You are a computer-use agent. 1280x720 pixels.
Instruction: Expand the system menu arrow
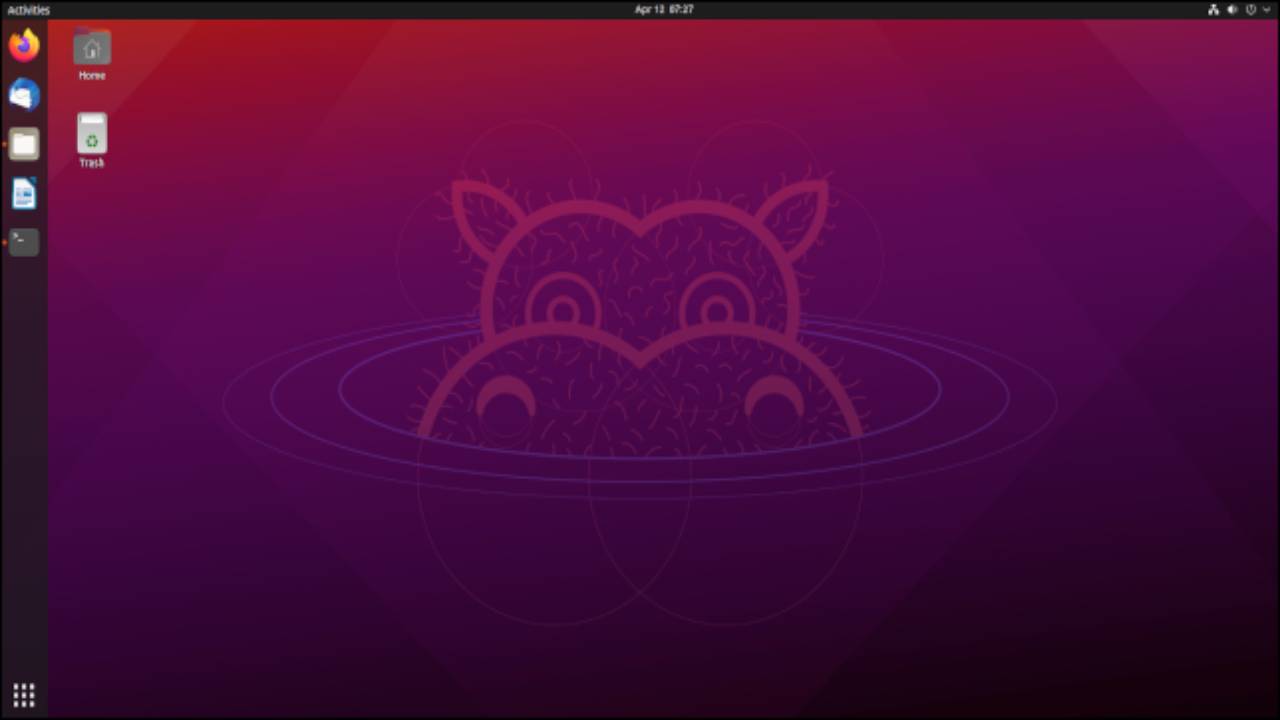[1267, 9]
